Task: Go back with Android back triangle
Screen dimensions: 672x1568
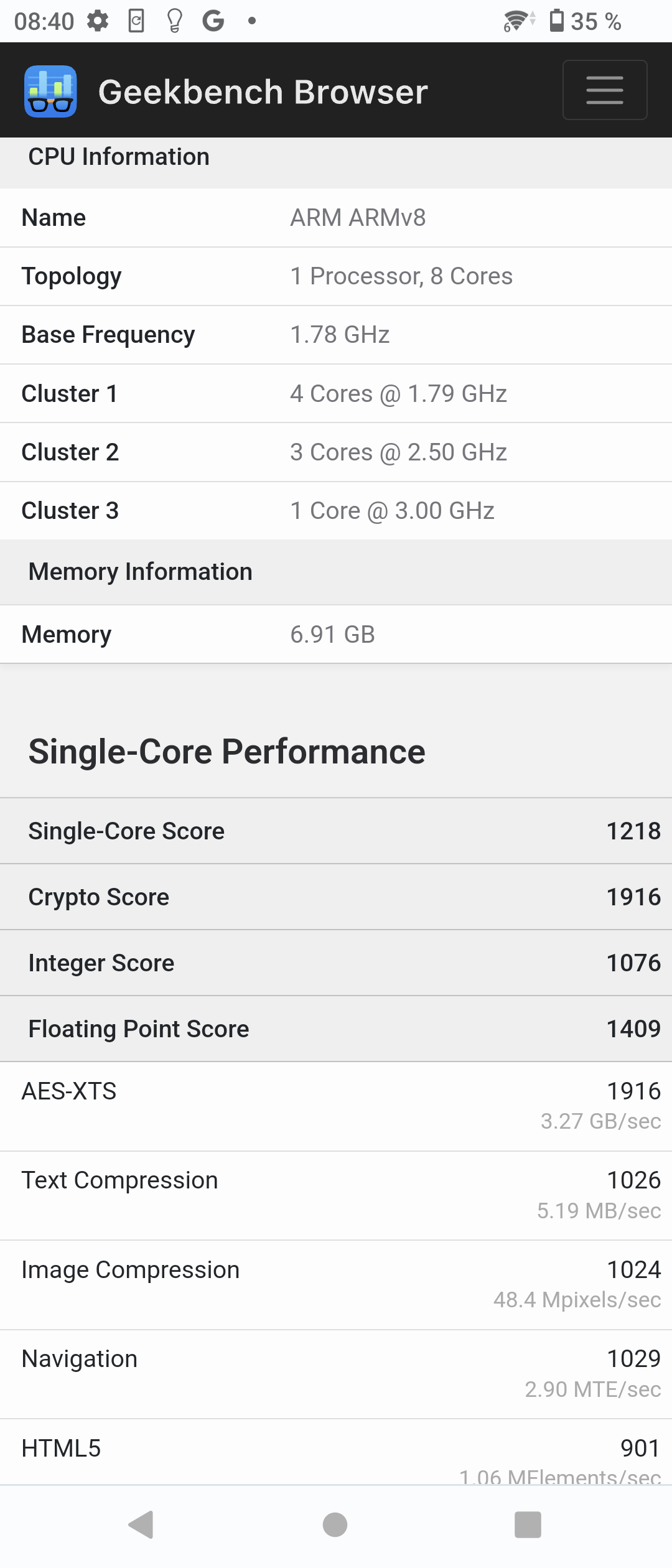Action: [141, 1524]
